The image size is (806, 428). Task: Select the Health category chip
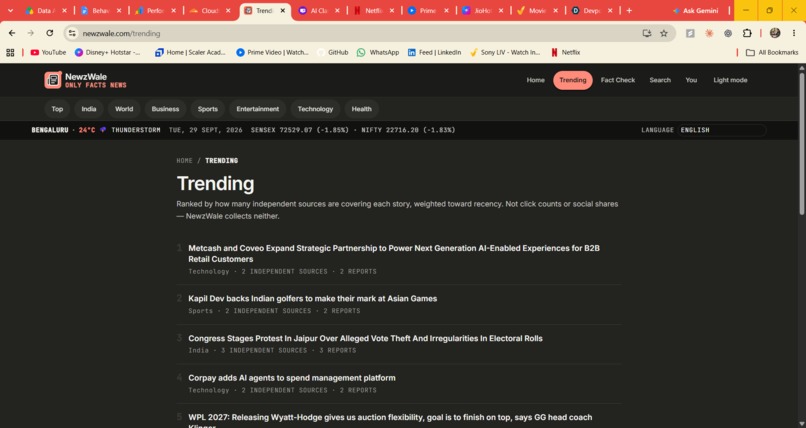pyautogui.click(x=361, y=109)
